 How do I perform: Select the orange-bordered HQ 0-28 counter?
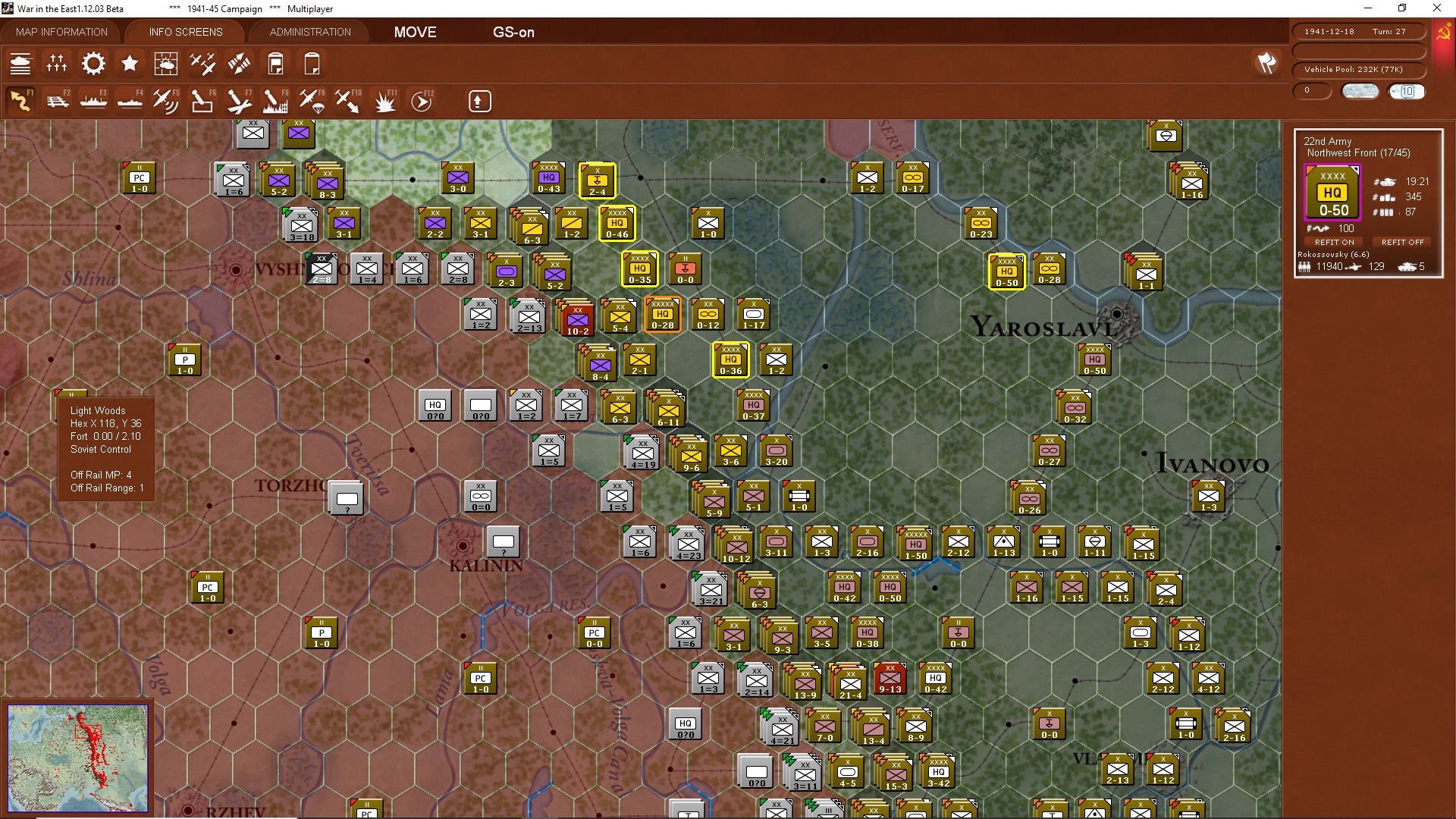pyautogui.click(x=663, y=314)
